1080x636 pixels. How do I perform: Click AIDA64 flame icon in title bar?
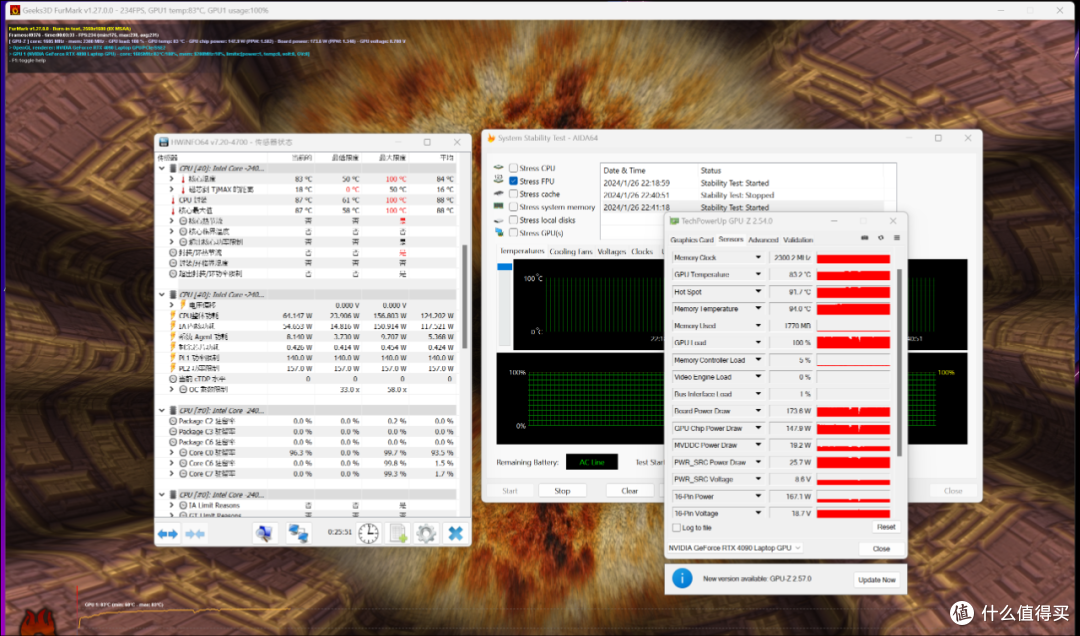point(491,138)
